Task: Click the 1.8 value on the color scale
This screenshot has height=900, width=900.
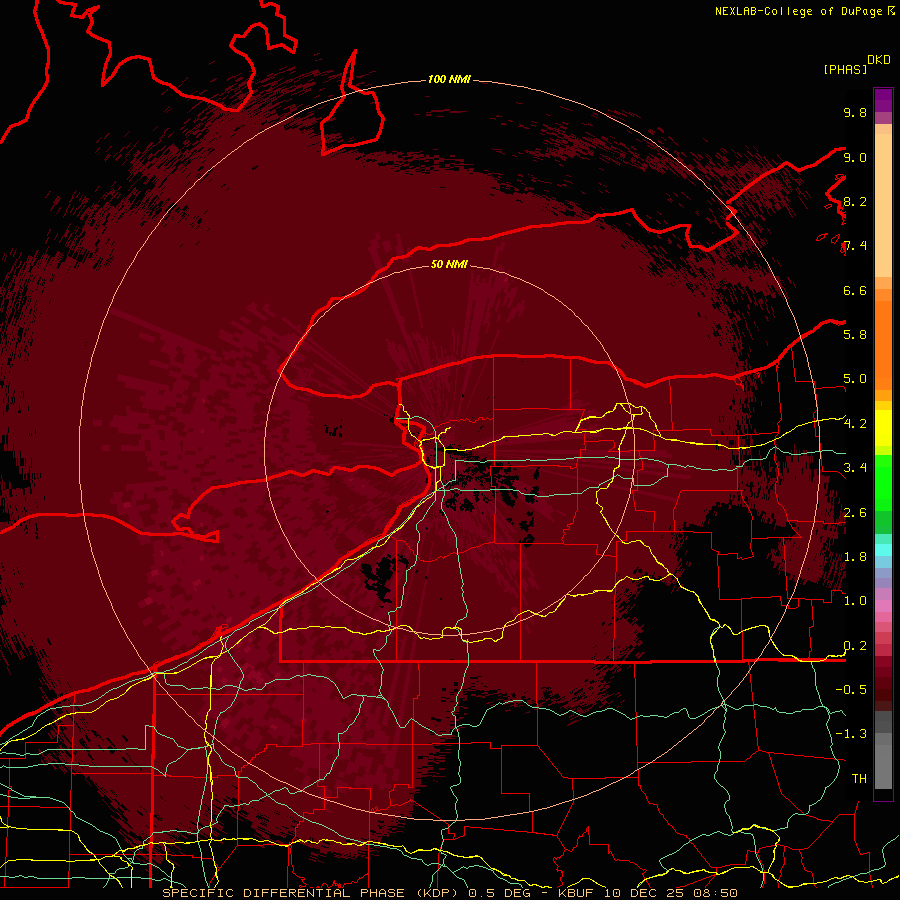Action: [x=855, y=557]
